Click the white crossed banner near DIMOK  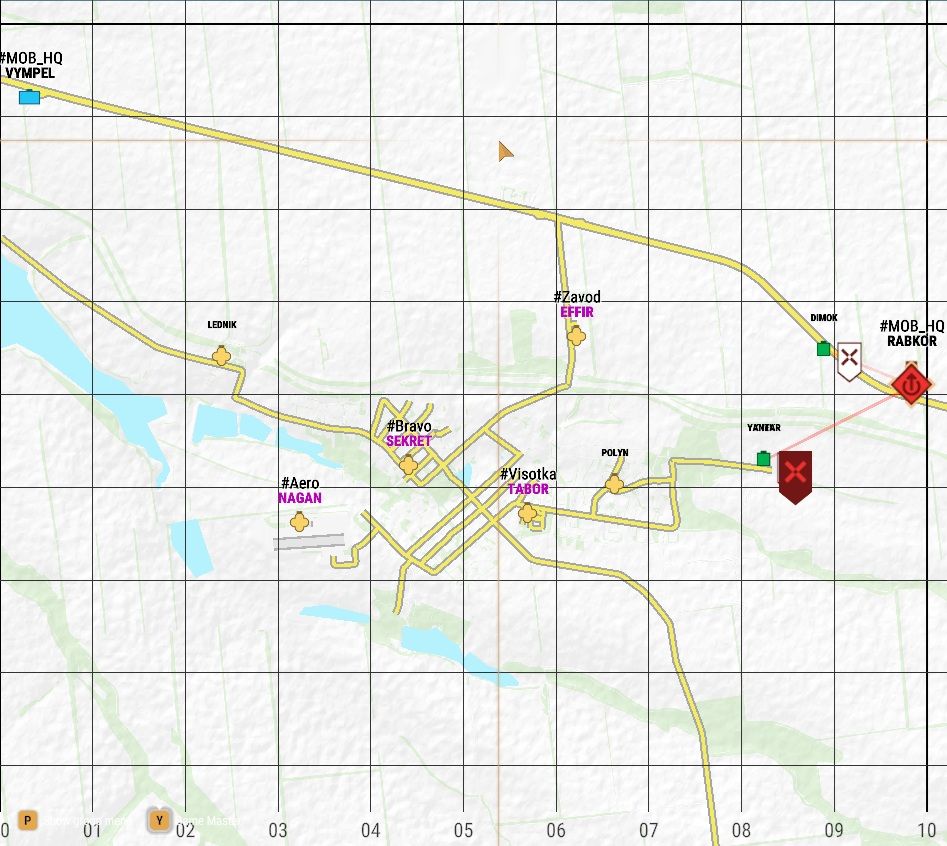(849, 360)
